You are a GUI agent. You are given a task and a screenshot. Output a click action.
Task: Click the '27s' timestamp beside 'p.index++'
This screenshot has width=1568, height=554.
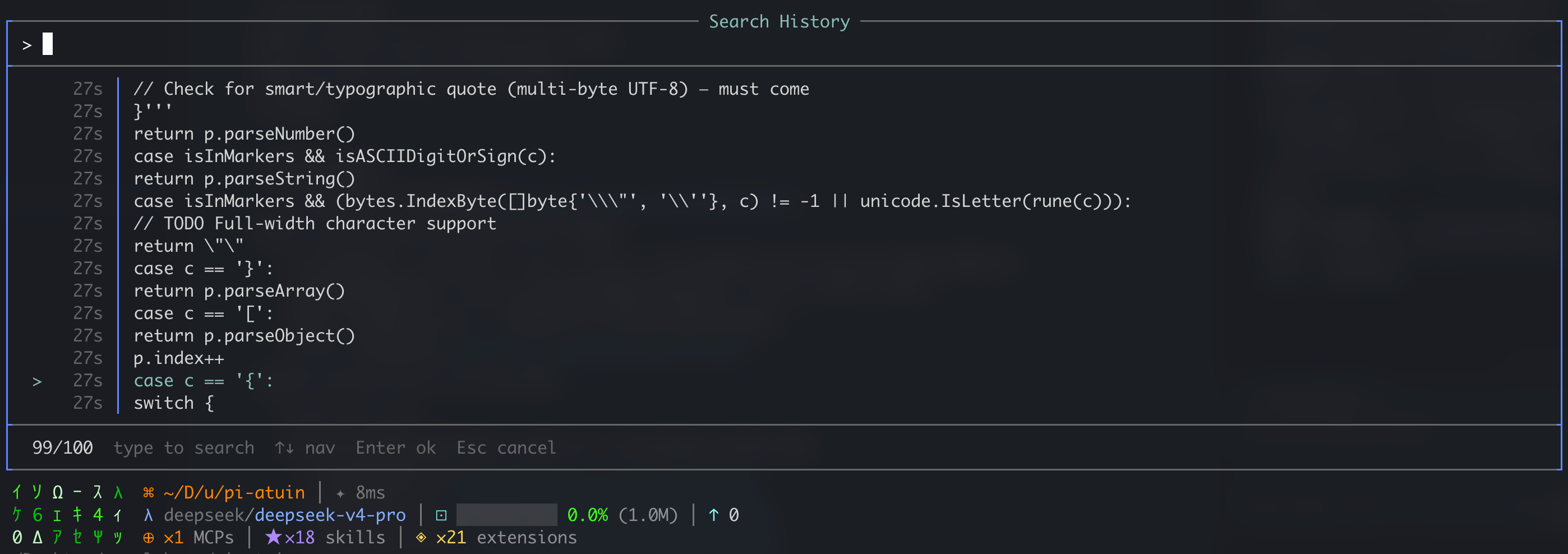pyautogui.click(x=87, y=358)
